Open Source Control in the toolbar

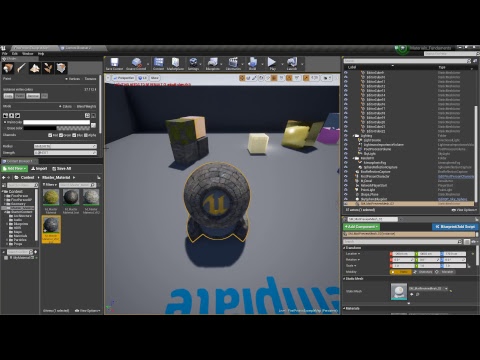(x=136, y=64)
